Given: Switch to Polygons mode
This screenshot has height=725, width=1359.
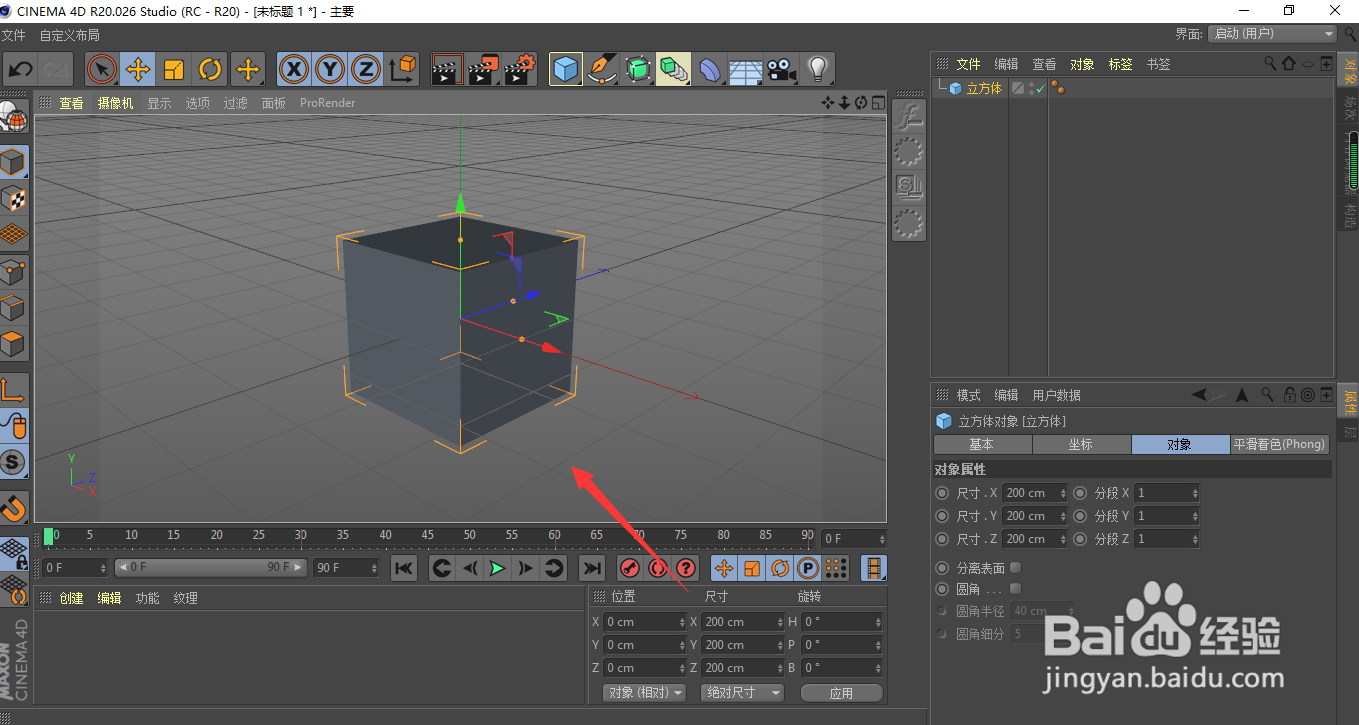Looking at the screenshot, I should pos(13,344).
